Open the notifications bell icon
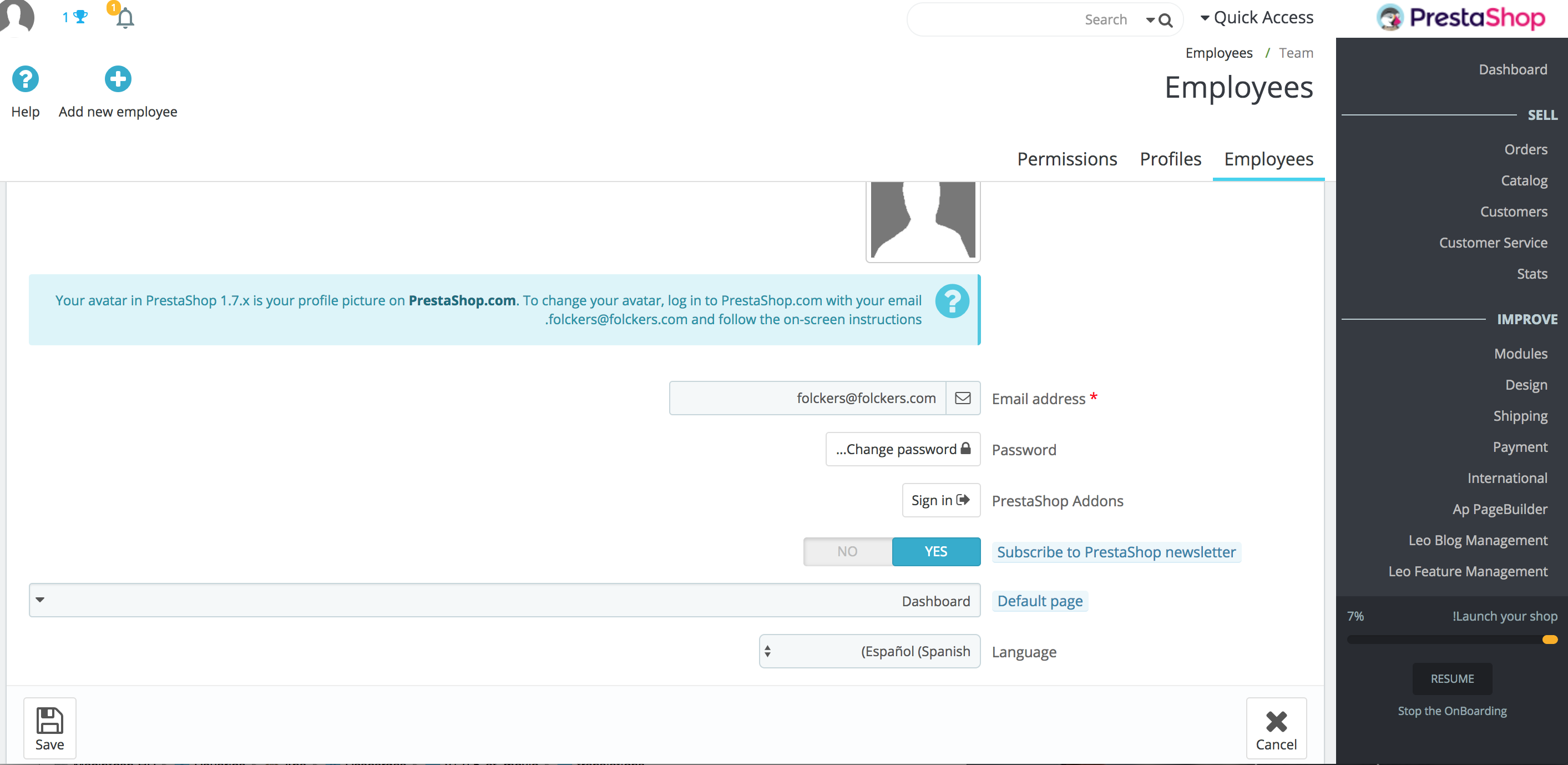1568x765 pixels. pyautogui.click(x=125, y=18)
